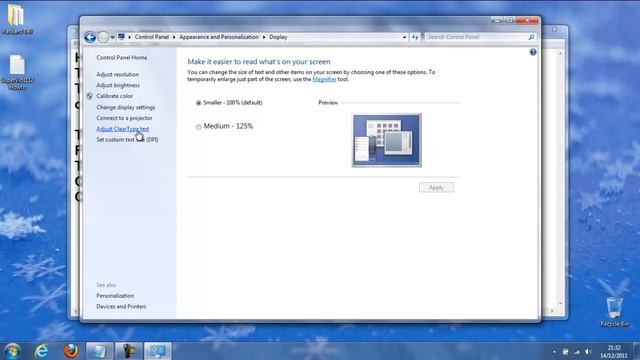Expand the chevron before Control Panel breadcrumb
This screenshot has height=360, width=640.
129,37
